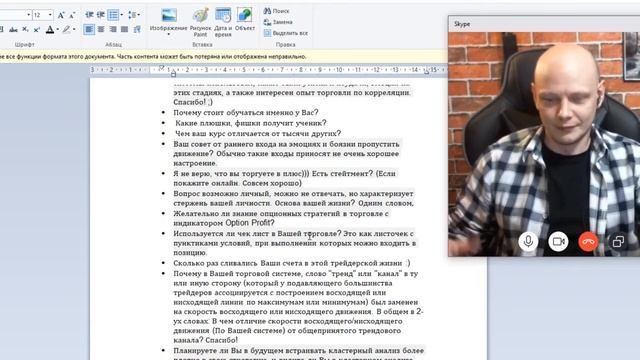Center align the text

pyautogui.click(x=101, y=29)
